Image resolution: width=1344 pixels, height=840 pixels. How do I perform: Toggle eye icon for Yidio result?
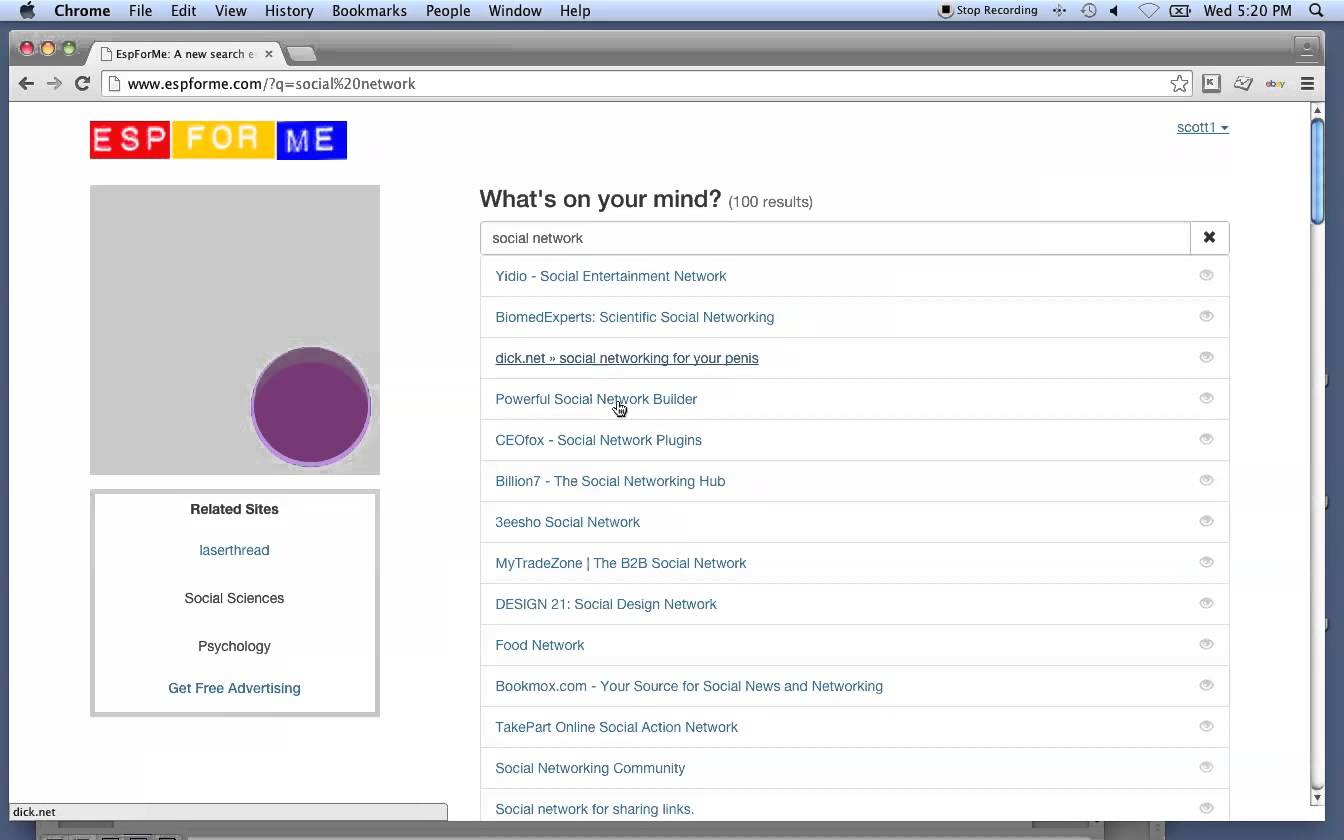[x=1206, y=275]
